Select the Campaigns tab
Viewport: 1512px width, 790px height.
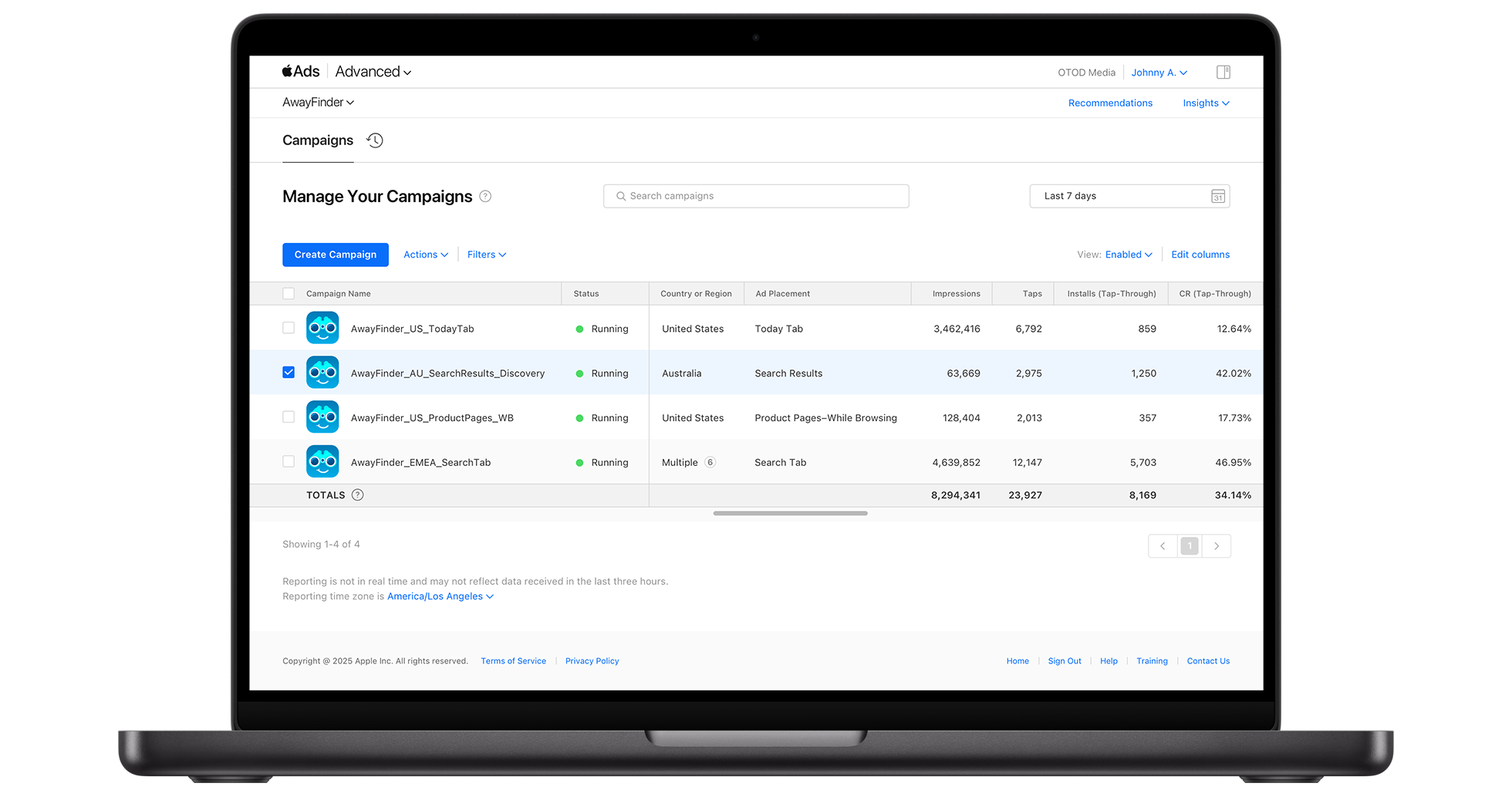(x=318, y=140)
